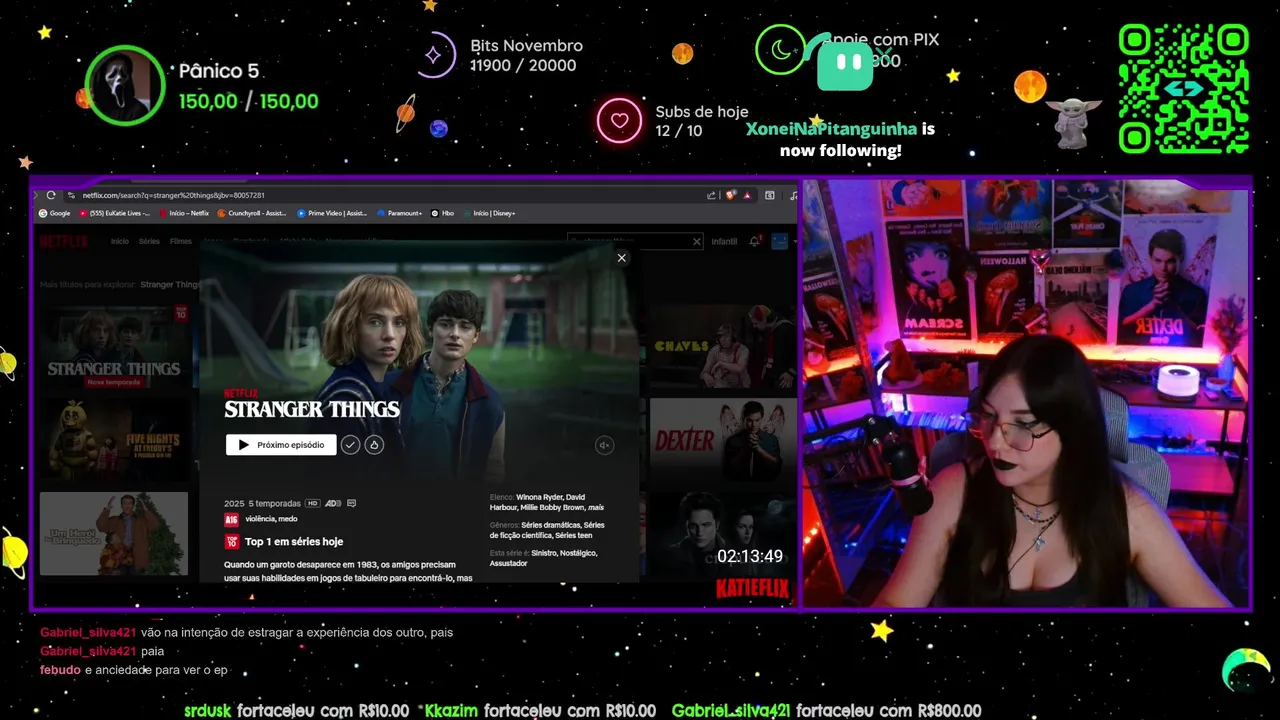This screenshot has width=1280, height=720.
Task: Share page icon in address bar
Action: pos(711,195)
